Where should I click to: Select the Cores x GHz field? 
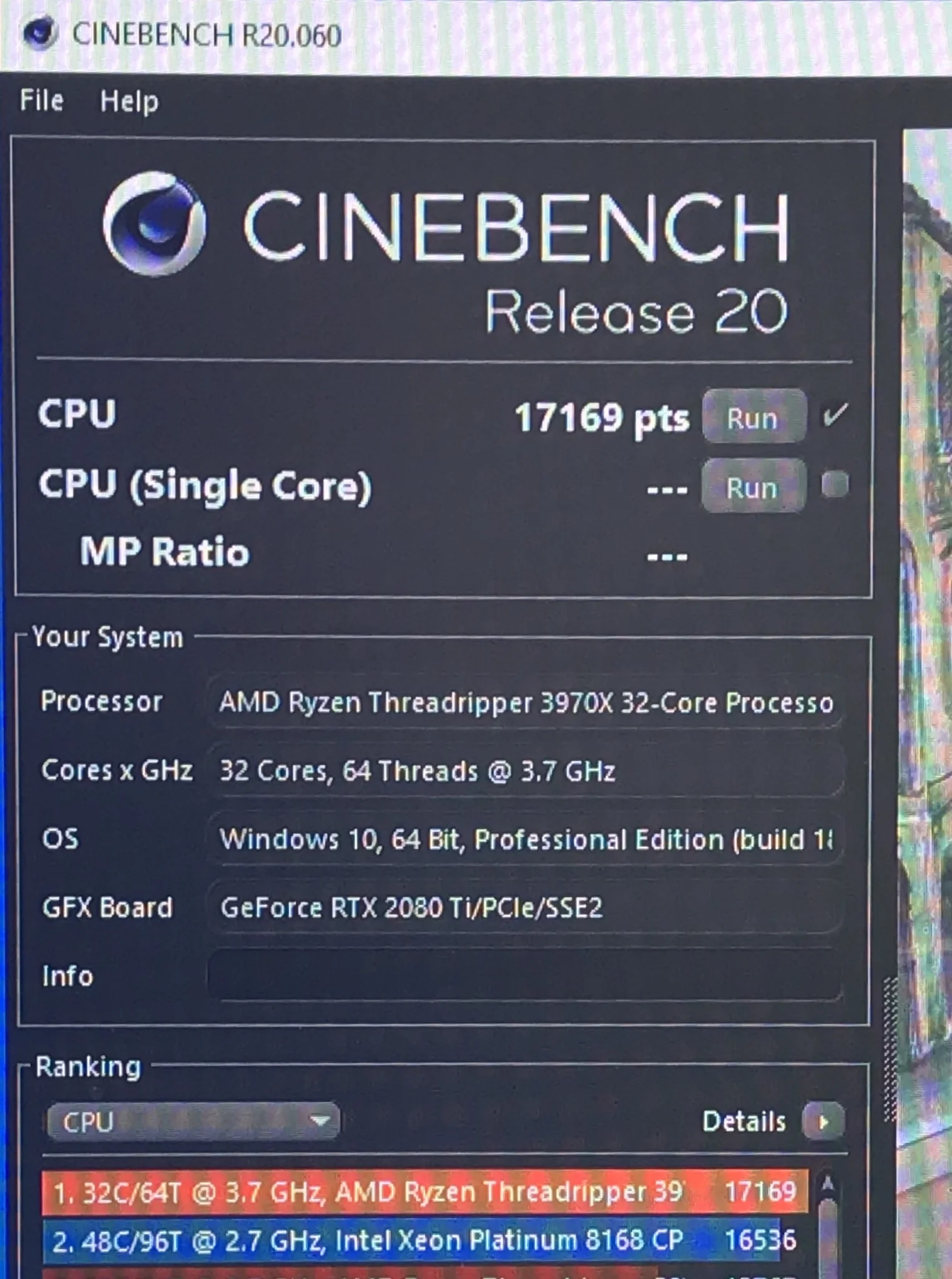point(524,771)
